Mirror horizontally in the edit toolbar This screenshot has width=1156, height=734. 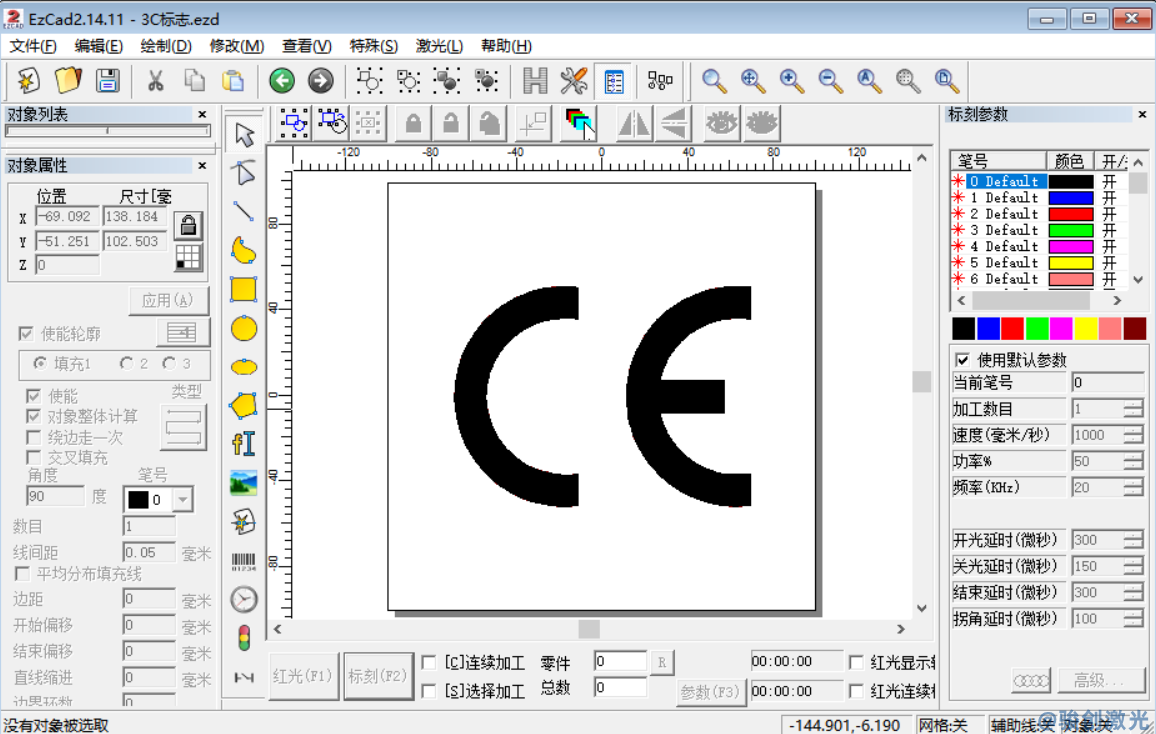click(634, 123)
